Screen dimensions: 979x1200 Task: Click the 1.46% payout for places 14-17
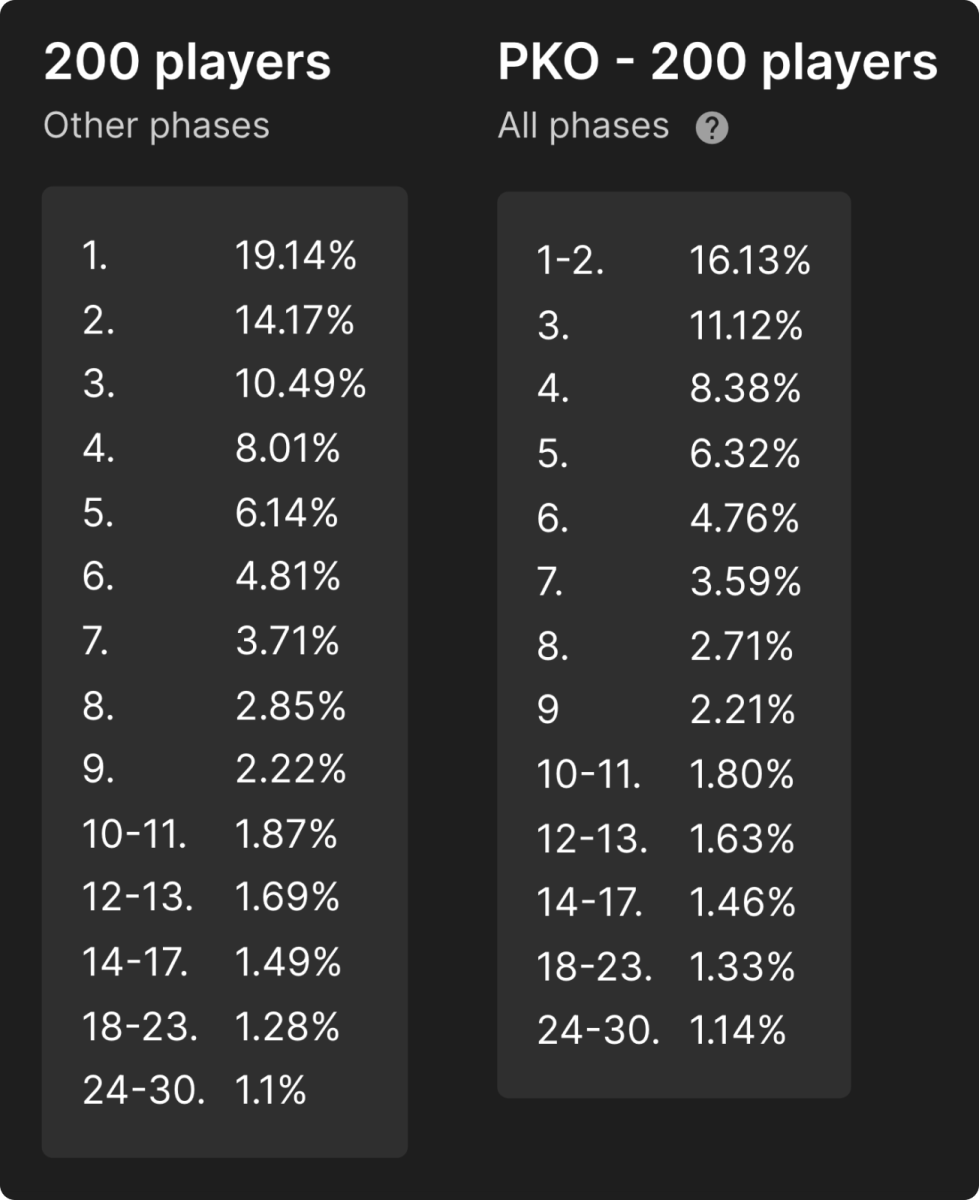pos(743,903)
